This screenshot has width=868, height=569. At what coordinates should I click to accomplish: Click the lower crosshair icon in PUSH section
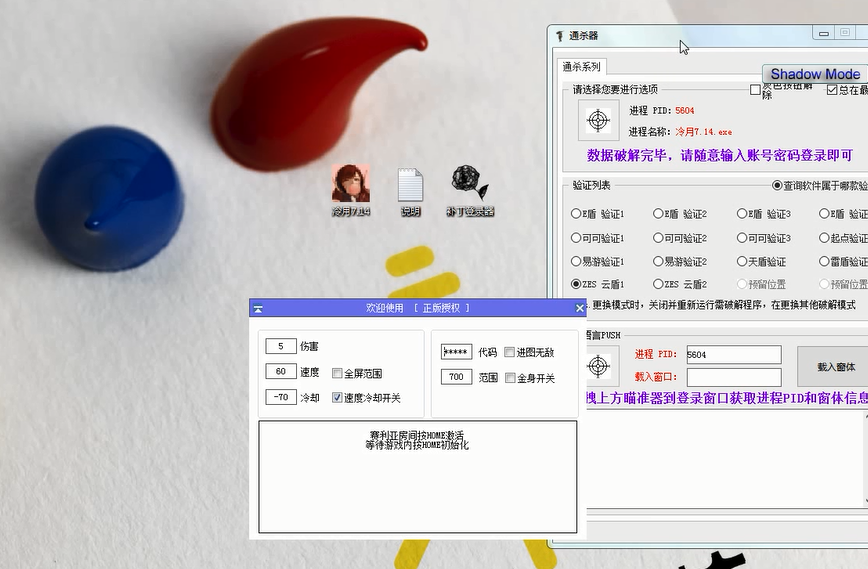click(598, 366)
